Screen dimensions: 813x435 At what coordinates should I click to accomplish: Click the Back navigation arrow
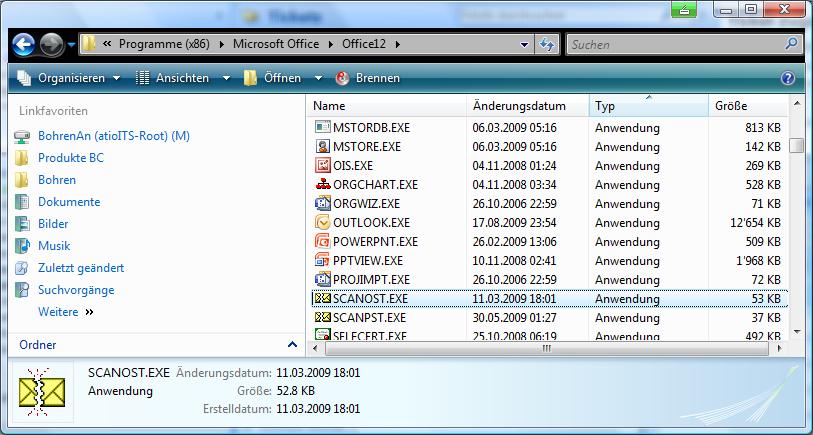23,45
